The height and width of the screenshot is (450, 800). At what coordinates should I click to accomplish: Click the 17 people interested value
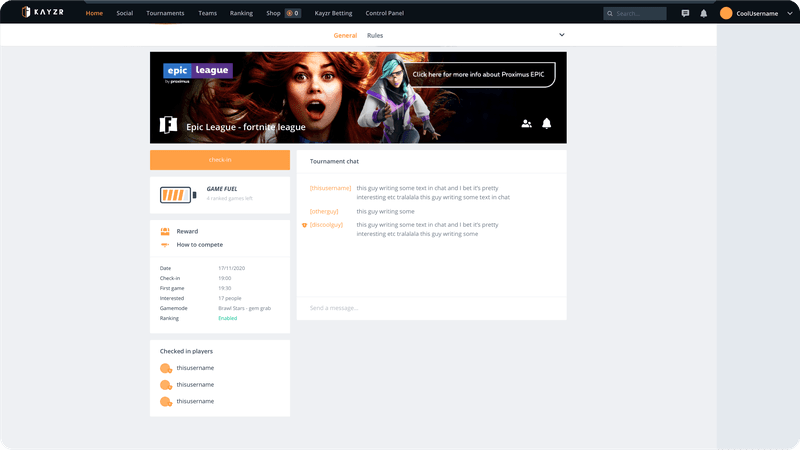coord(230,298)
